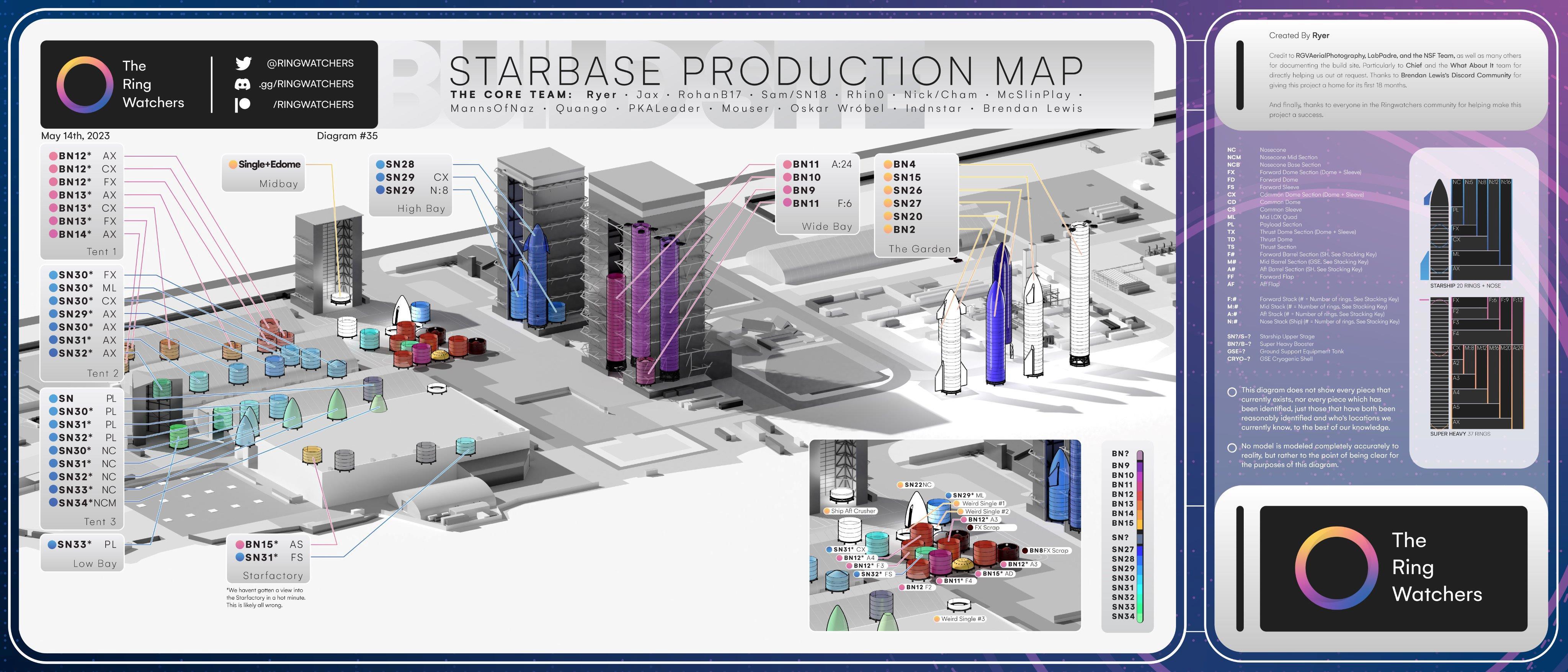Click the High Bay panel label
The height and width of the screenshot is (672, 1568).
click(421, 208)
